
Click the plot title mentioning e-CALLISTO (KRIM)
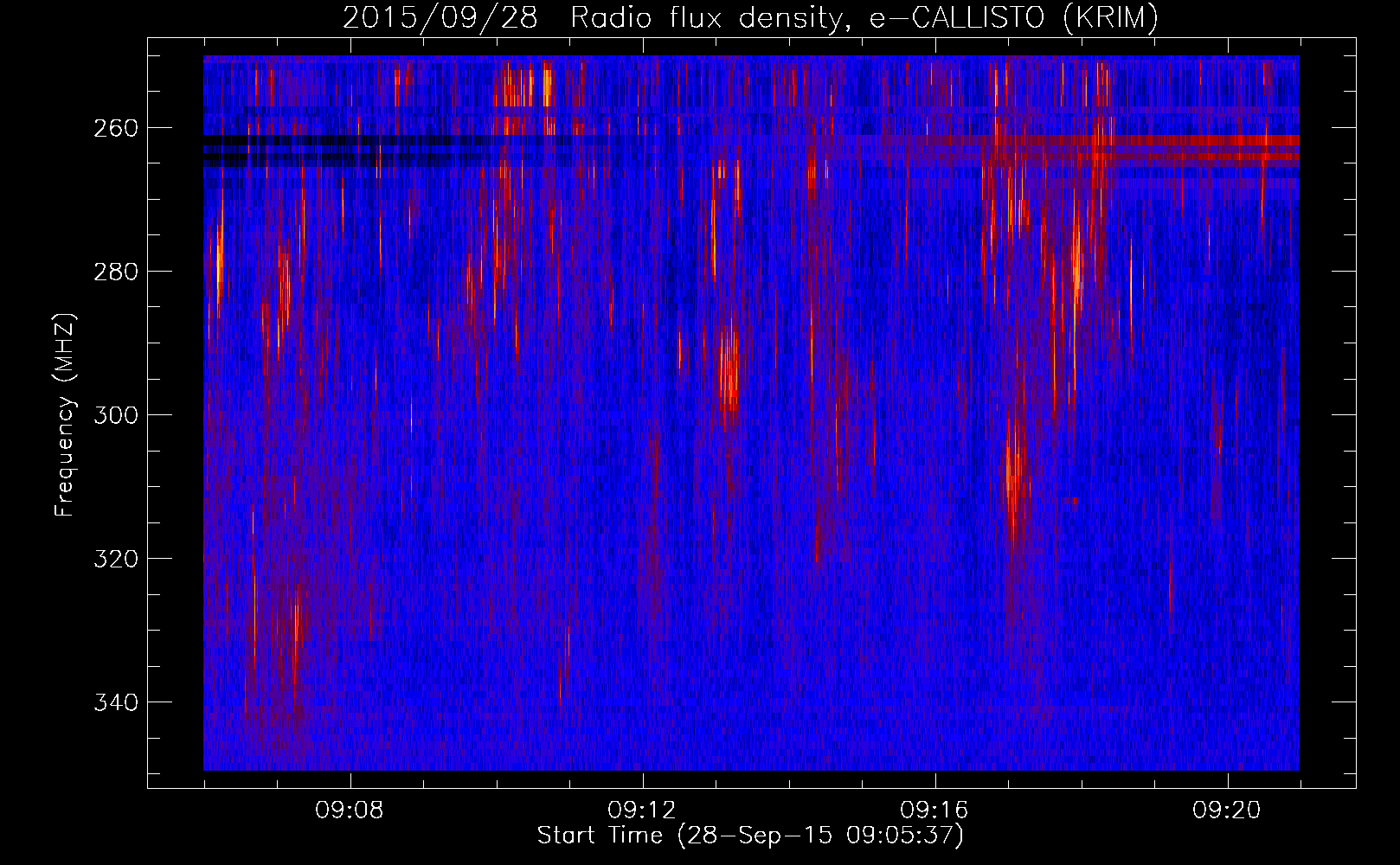(750, 17)
